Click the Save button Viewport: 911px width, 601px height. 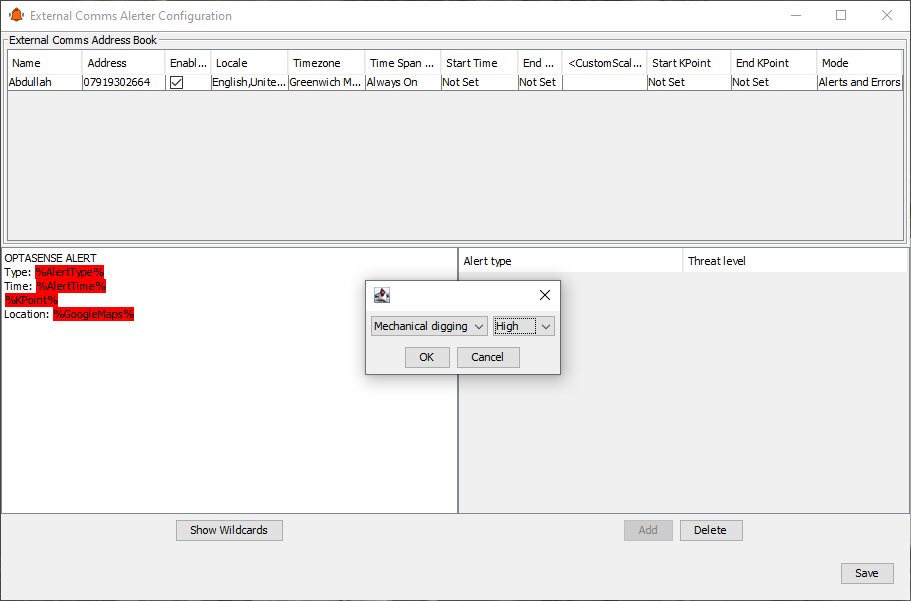pyautogui.click(x=866, y=573)
